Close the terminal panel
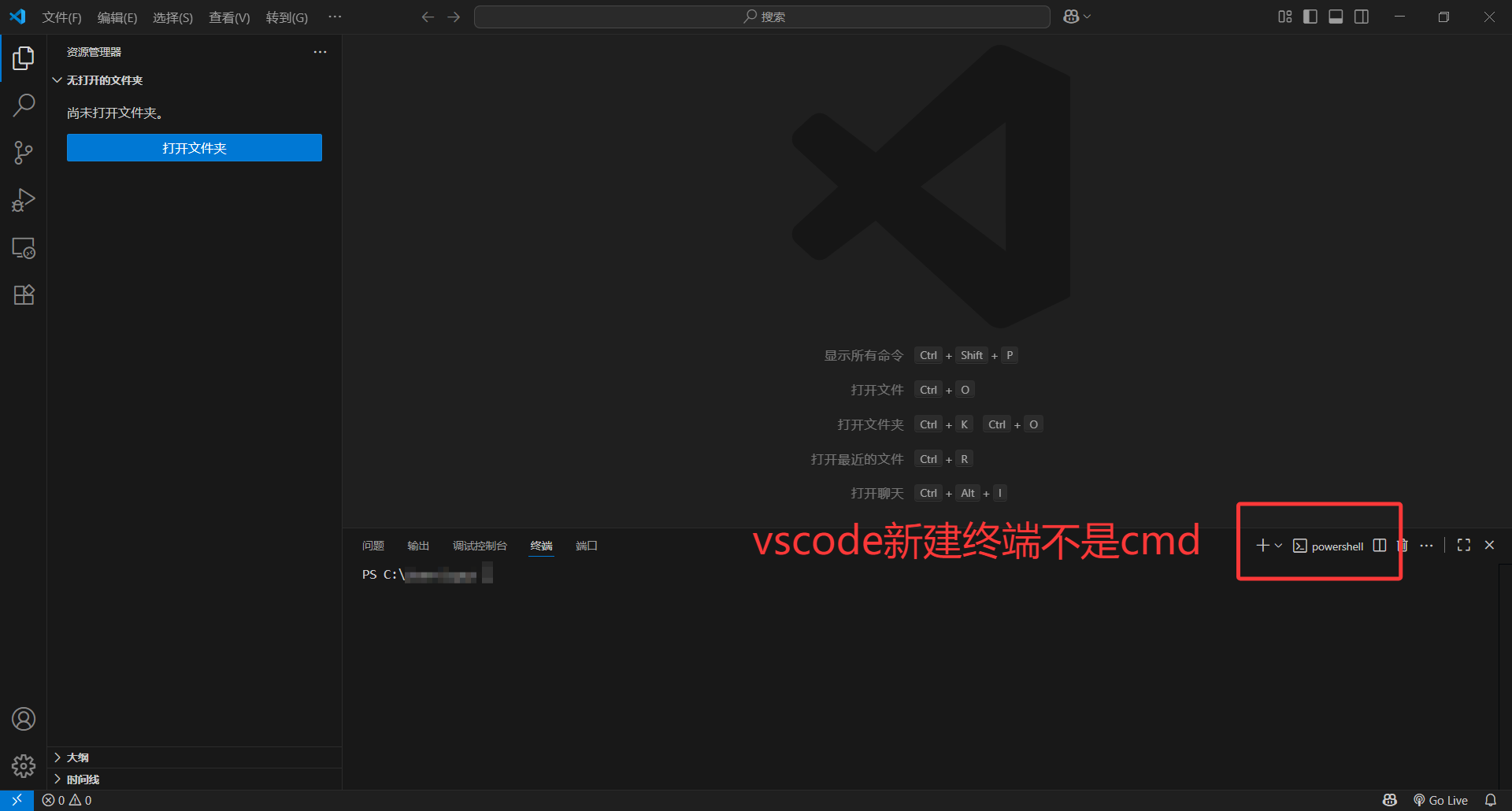The height and width of the screenshot is (811, 1512). point(1489,545)
